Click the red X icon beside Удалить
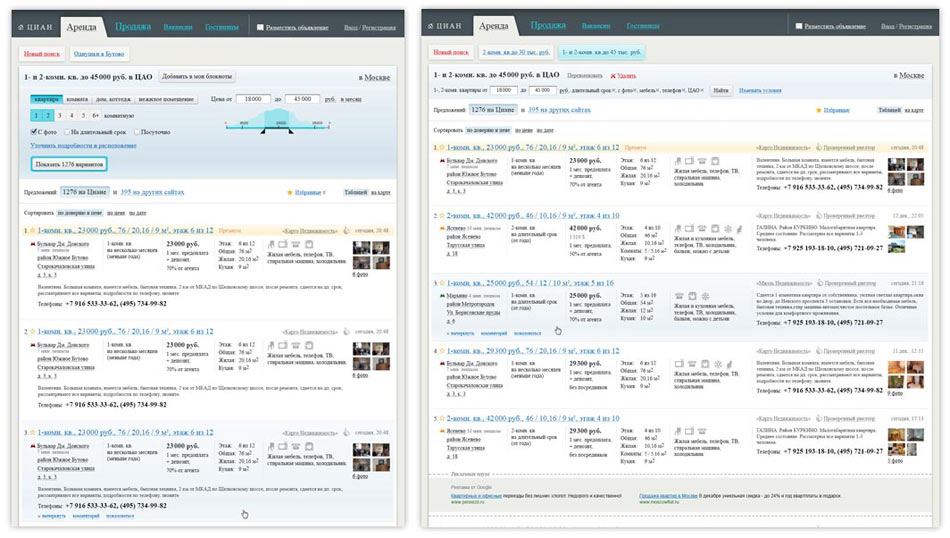Viewport: 950px width, 538px height. (613, 75)
